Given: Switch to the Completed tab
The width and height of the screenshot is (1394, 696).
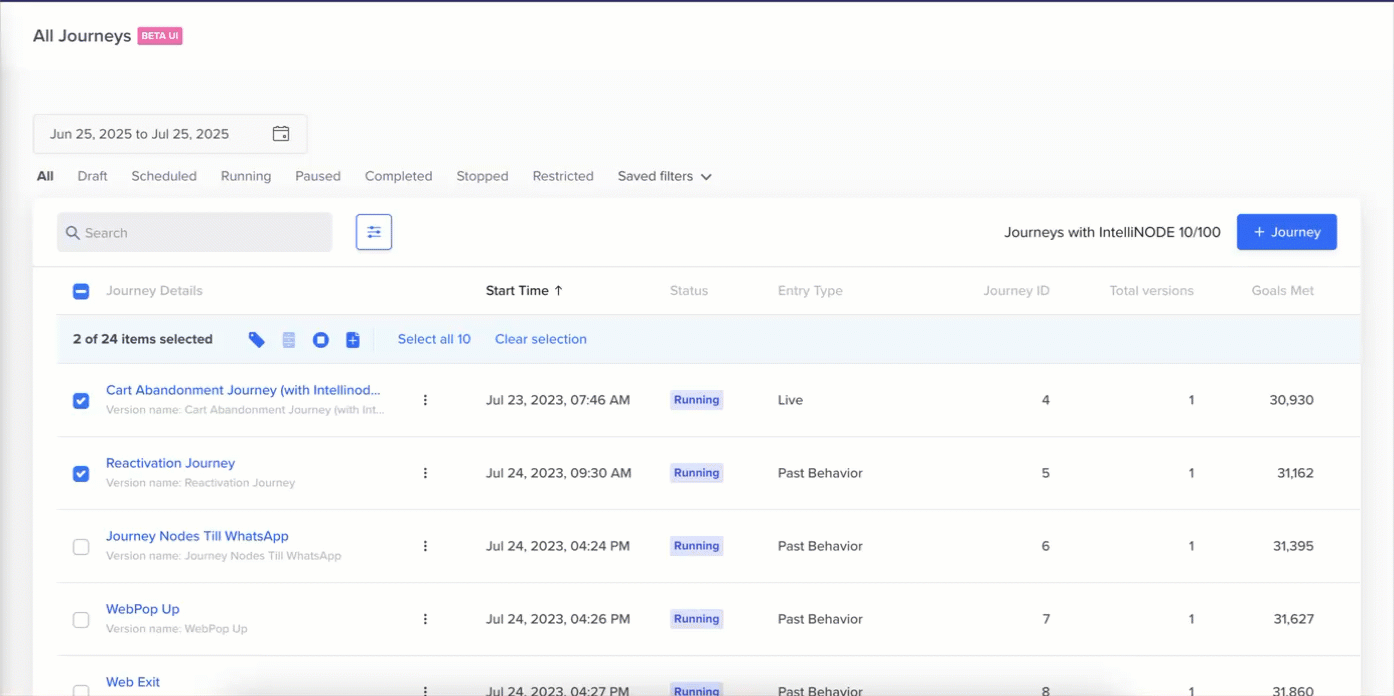Looking at the screenshot, I should point(398,176).
